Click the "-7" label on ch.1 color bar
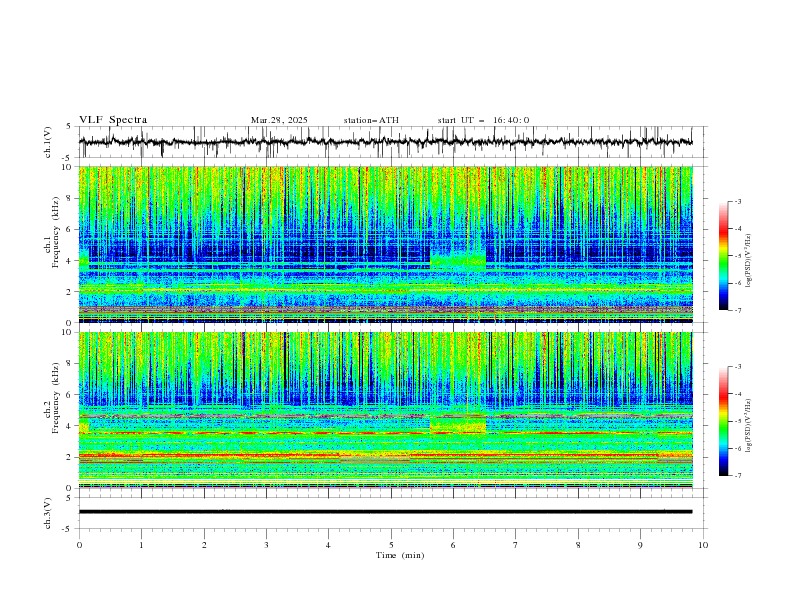 [738, 311]
